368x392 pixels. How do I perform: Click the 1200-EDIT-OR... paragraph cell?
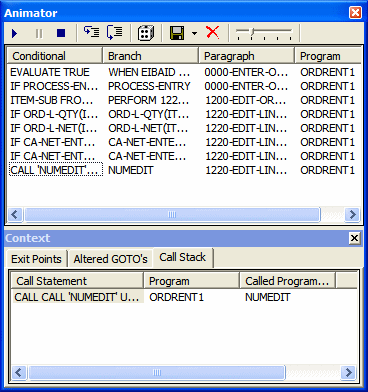[x=246, y=100]
